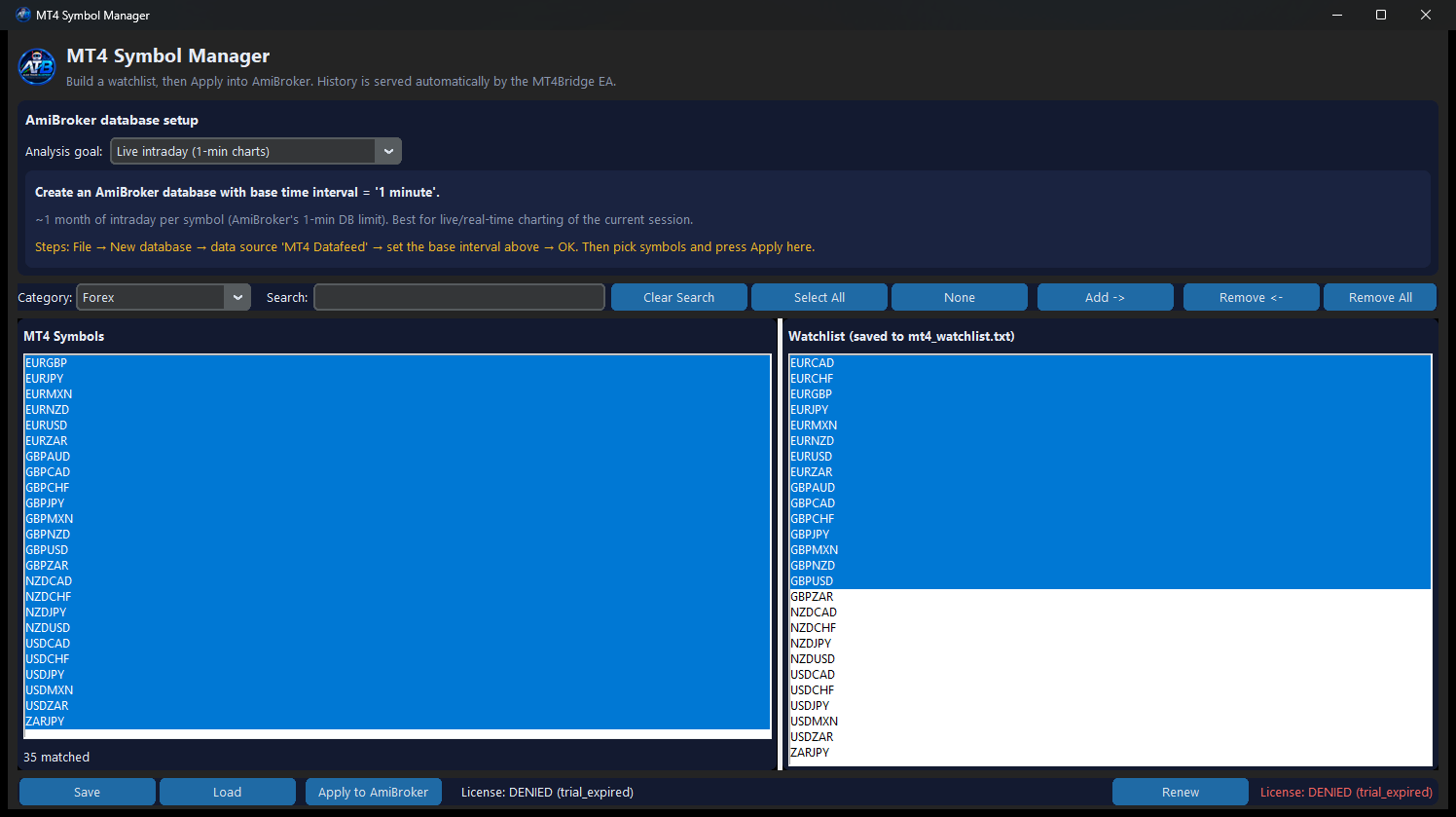Select NZDUSD in MT4 Symbols list
Image resolution: width=1456 pixels, height=817 pixels.
coord(397,628)
